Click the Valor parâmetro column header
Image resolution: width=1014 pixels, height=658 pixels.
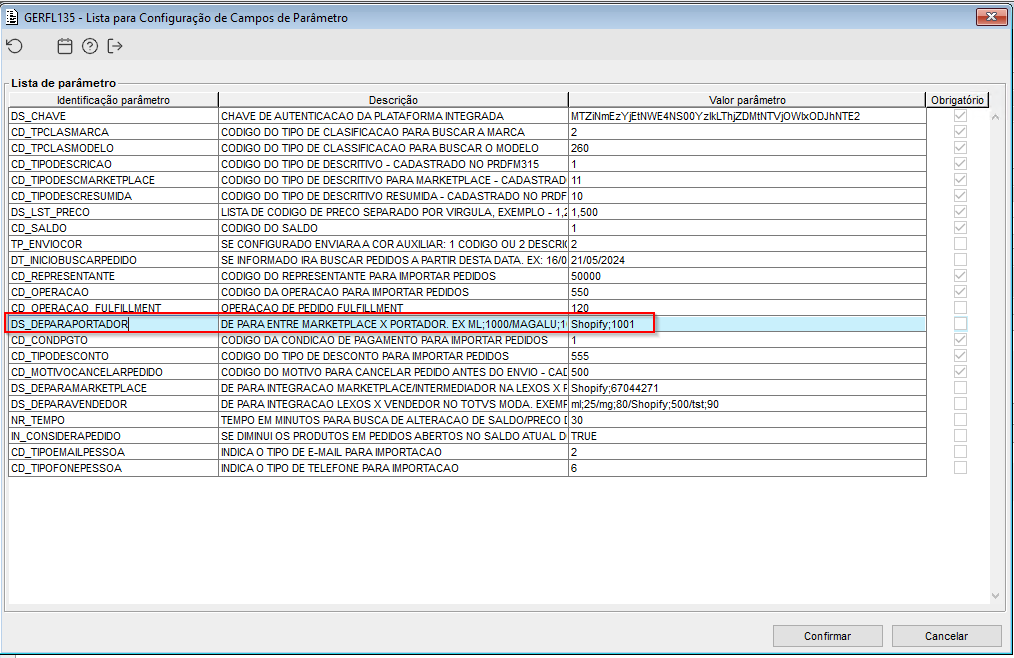pyautogui.click(x=747, y=100)
